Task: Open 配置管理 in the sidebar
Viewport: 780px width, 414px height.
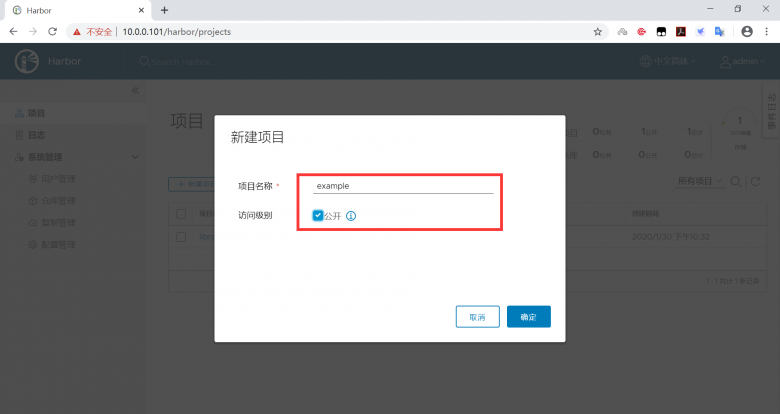Action: 58,245
